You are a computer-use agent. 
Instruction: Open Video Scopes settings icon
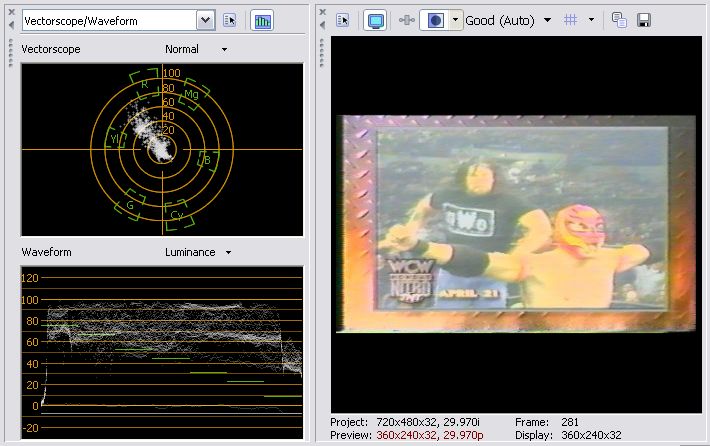coord(230,20)
